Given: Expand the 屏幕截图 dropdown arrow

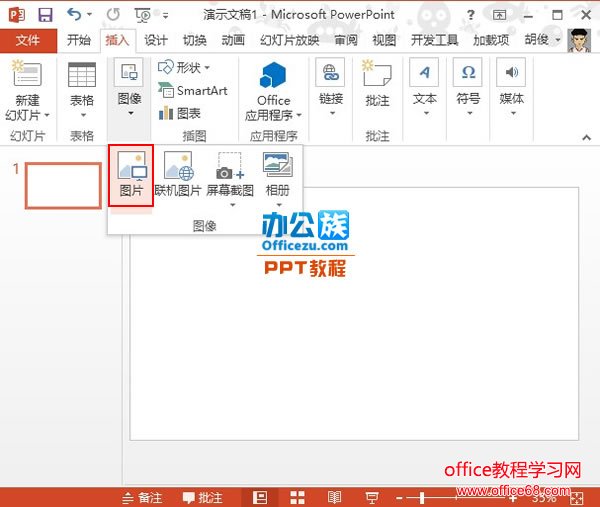Looking at the screenshot, I should (232, 205).
